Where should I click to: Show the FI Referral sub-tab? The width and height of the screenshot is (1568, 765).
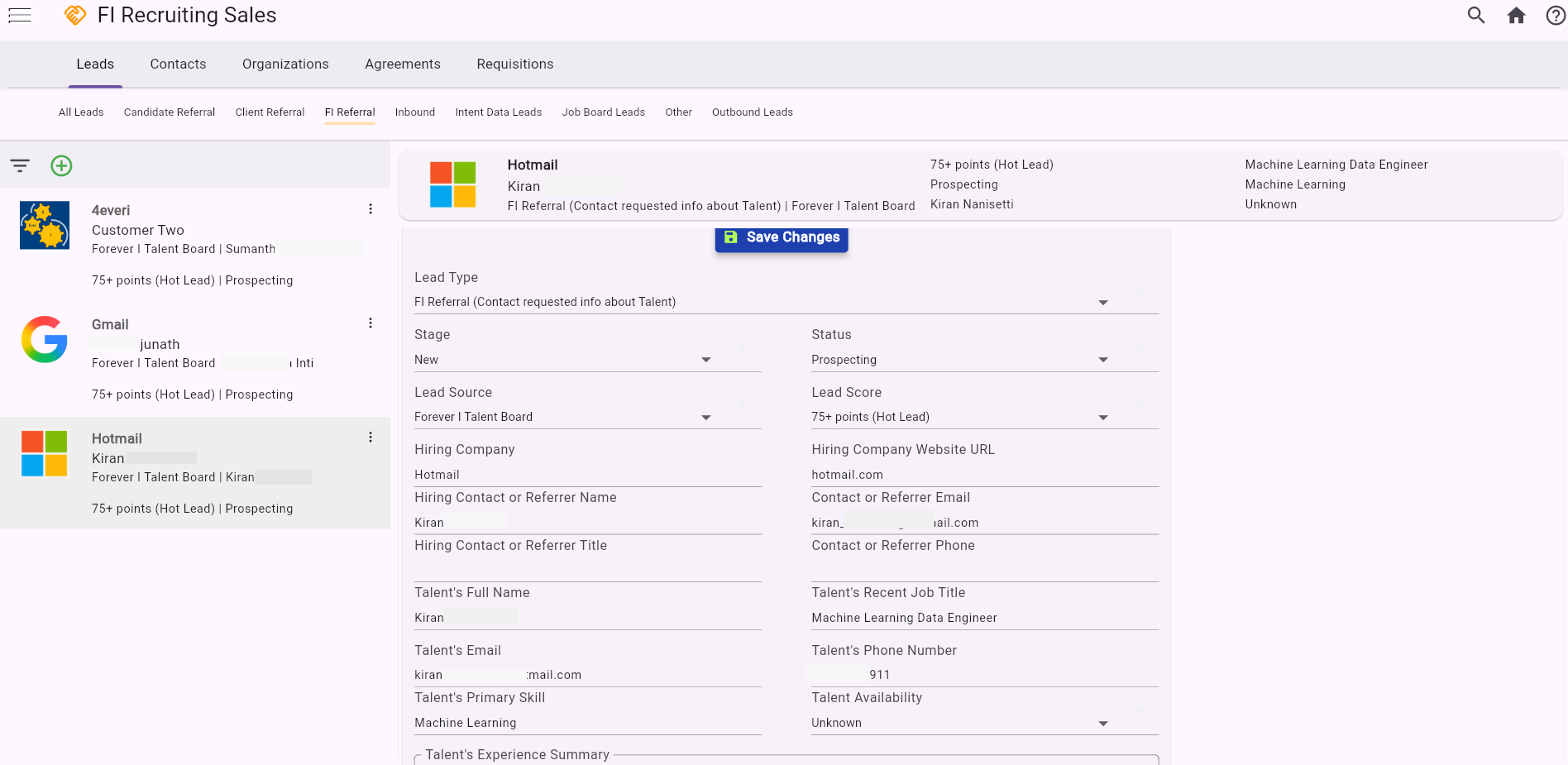pyautogui.click(x=350, y=112)
